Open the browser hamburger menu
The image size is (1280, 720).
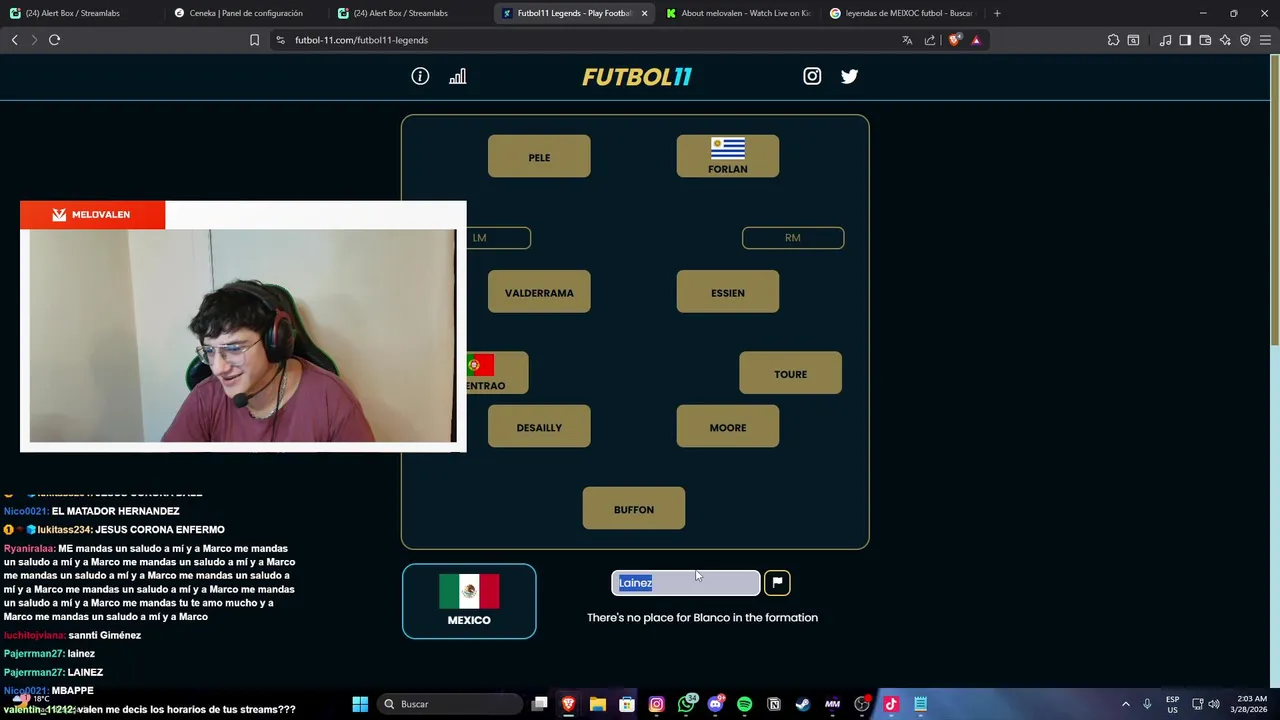[x=1265, y=40]
